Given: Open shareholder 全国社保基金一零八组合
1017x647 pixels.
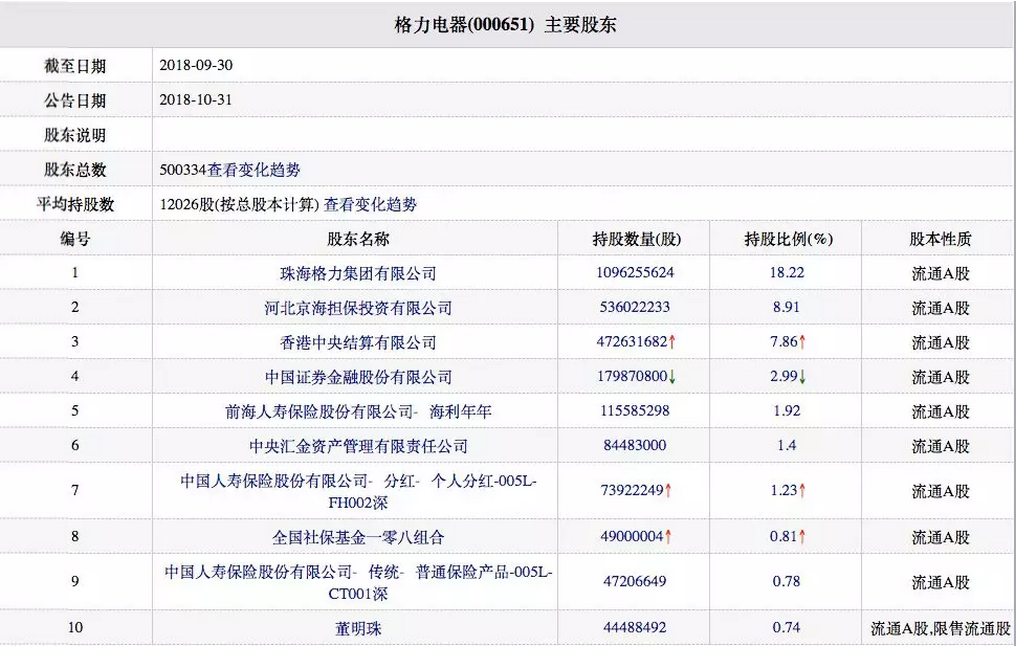Looking at the screenshot, I should 358,537.
